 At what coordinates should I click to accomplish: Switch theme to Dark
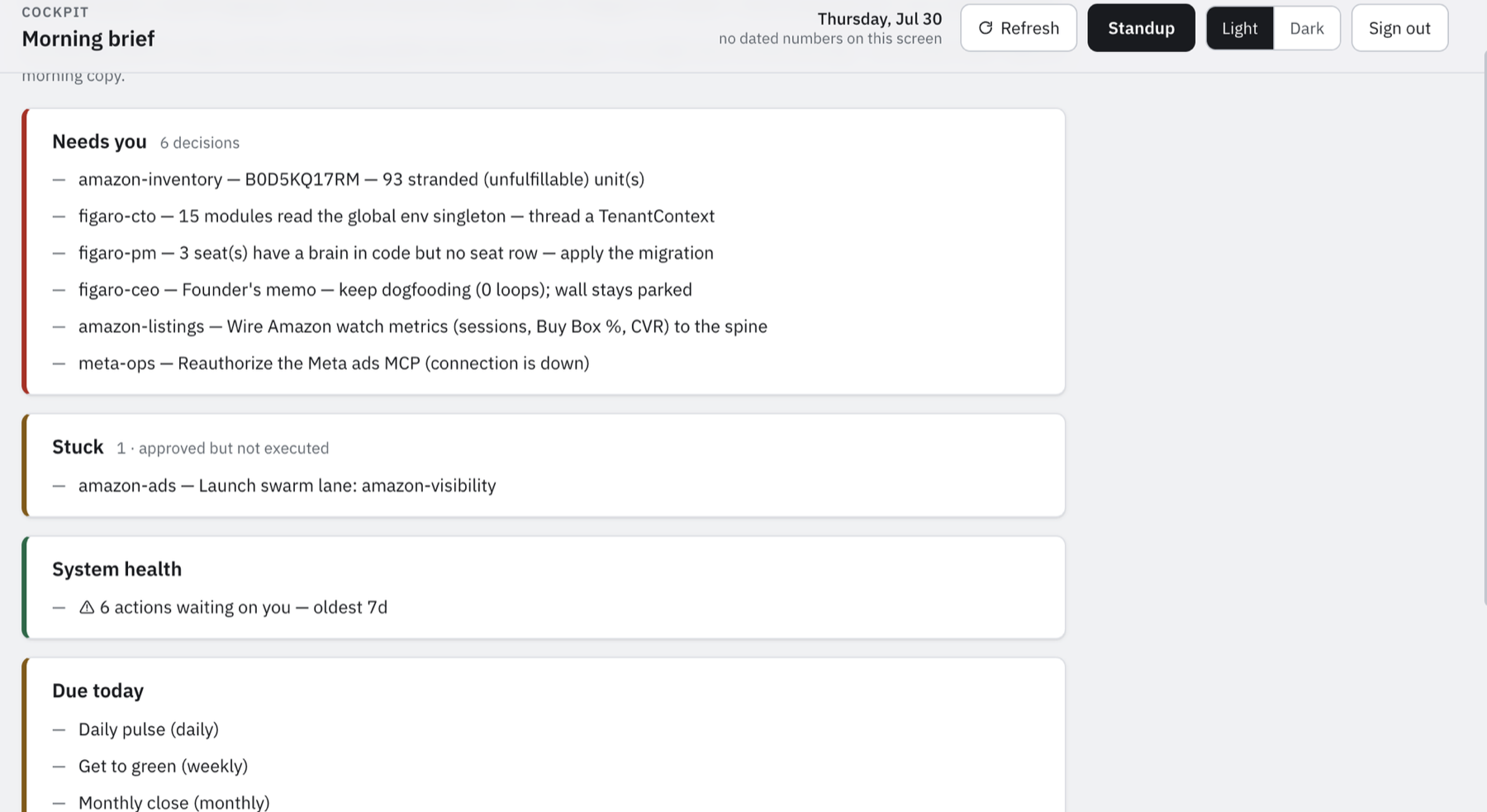1306,28
